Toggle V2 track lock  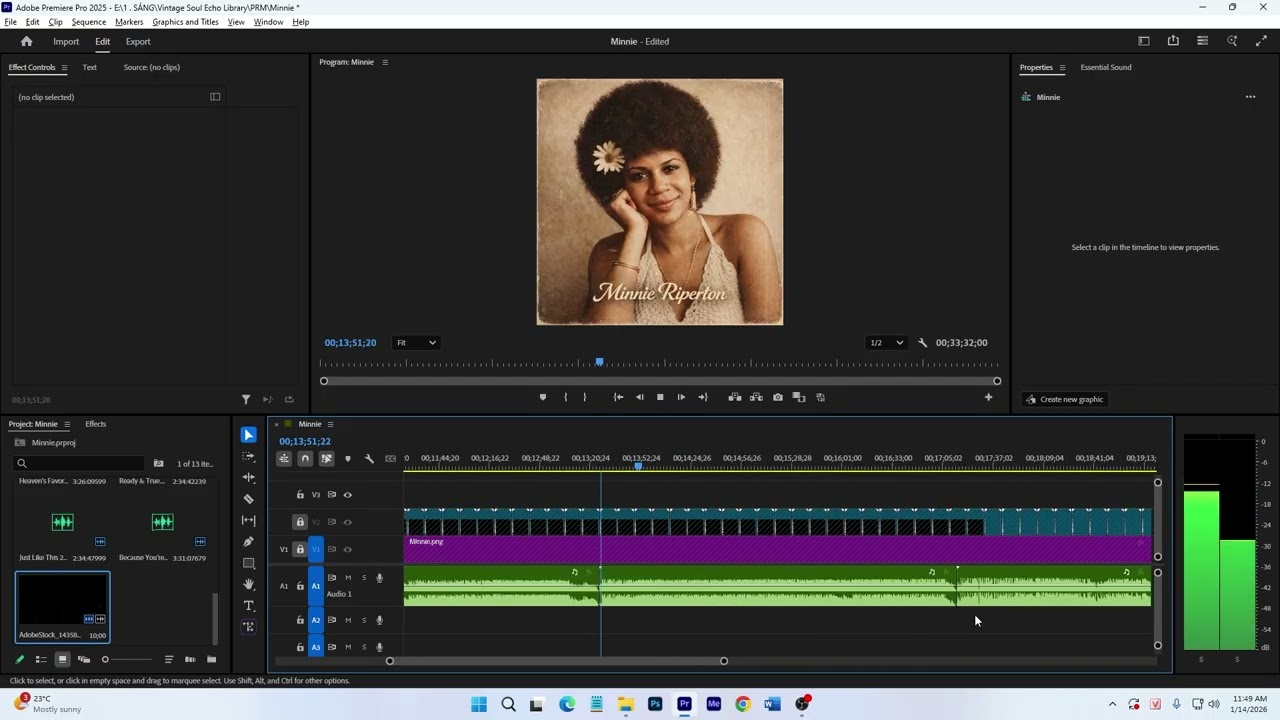(x=299, y=522)
